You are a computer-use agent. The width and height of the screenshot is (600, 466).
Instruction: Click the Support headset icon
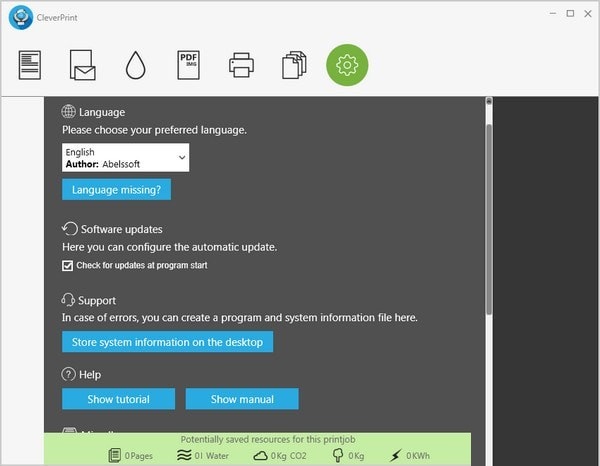[x=68, y=300]
